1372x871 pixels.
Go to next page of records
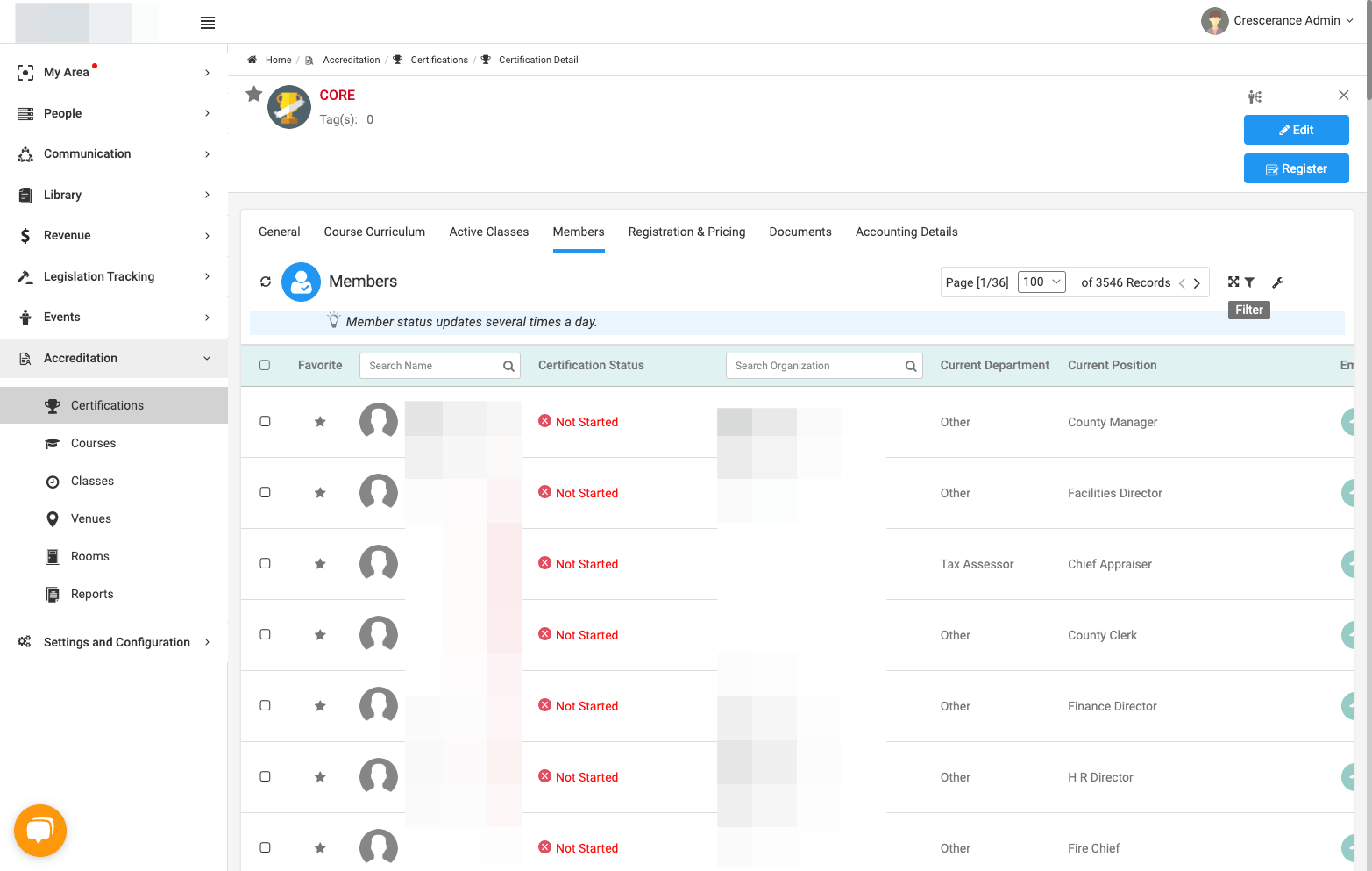[x=1197, y=283]
